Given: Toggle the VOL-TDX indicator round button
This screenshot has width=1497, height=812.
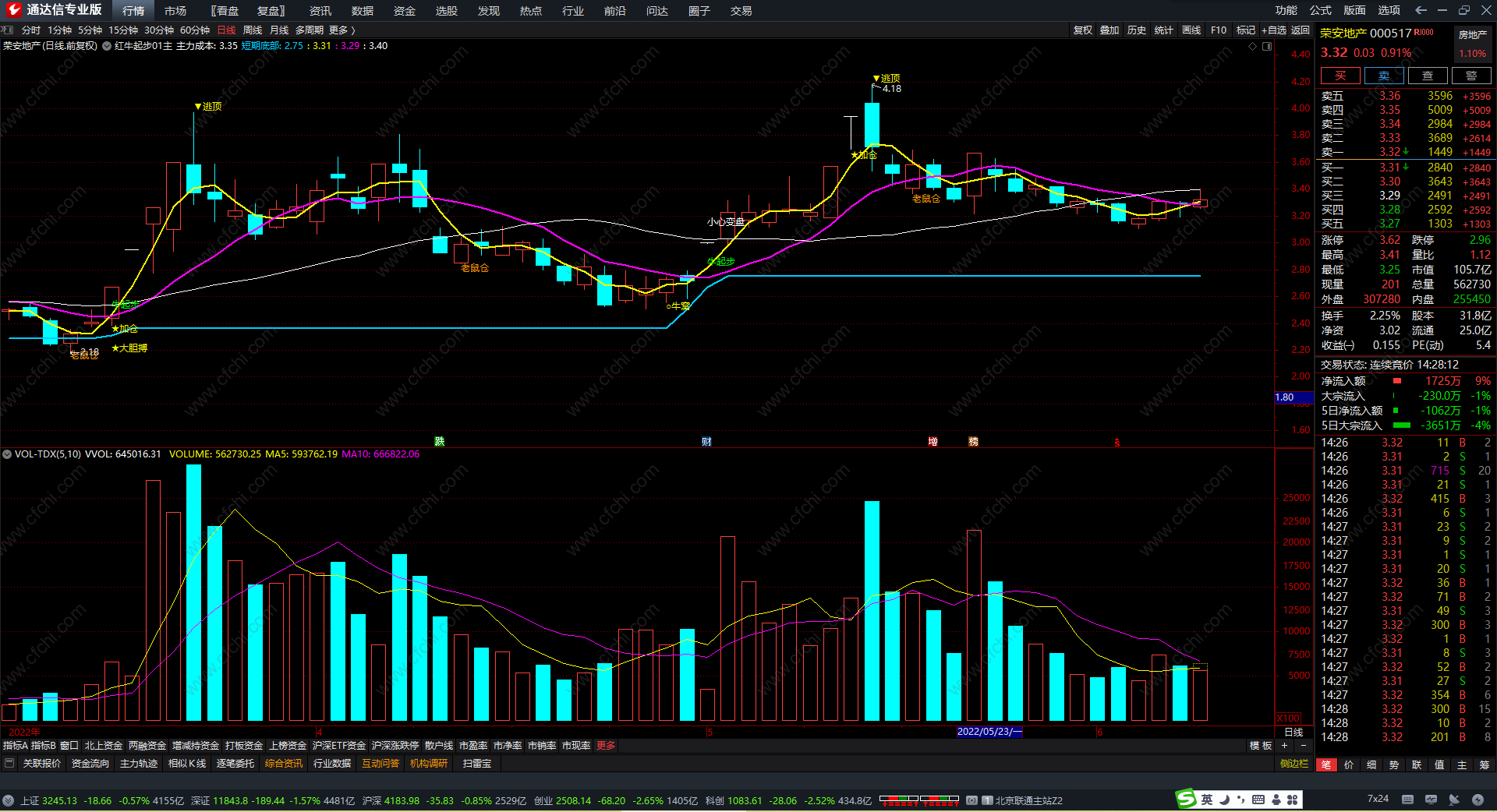Looking at the screenshot, I should tap(7, 454).
